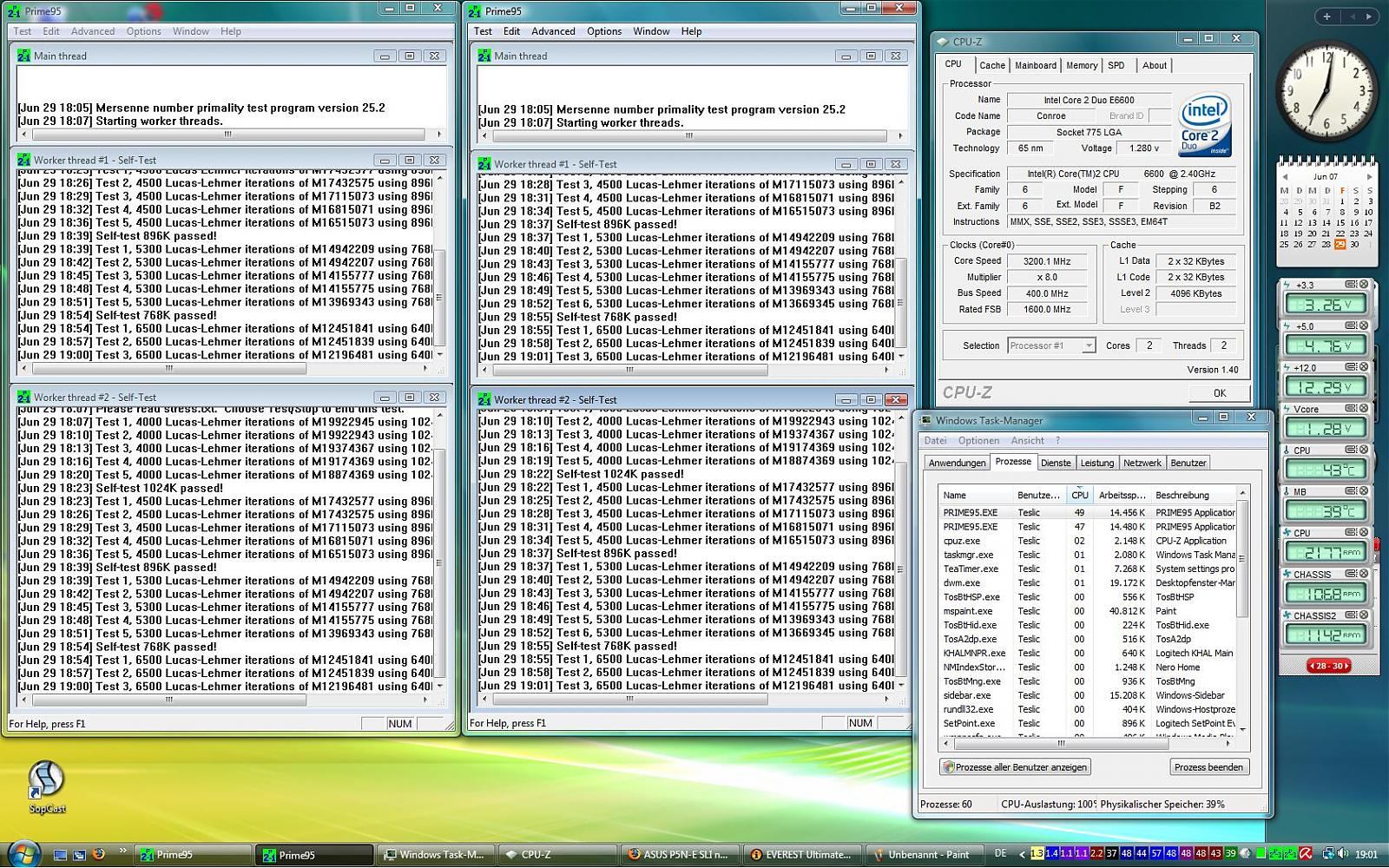This screenshot has width=1389, height=868.
Task: Click the volume speaker tray icon
Action: click(x=1343, y=853)
